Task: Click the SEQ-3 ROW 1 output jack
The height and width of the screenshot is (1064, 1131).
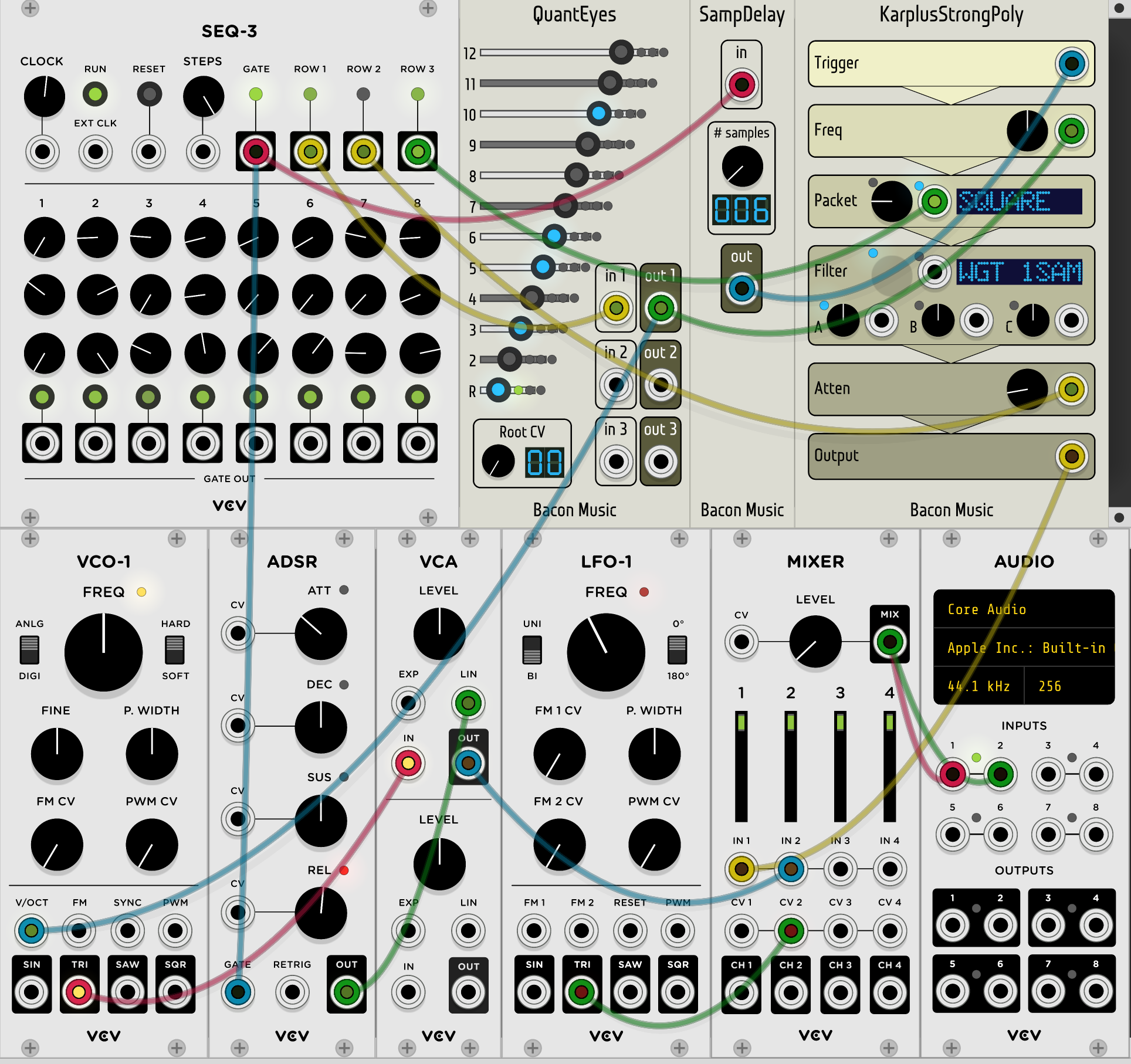Action: [310, 152]
